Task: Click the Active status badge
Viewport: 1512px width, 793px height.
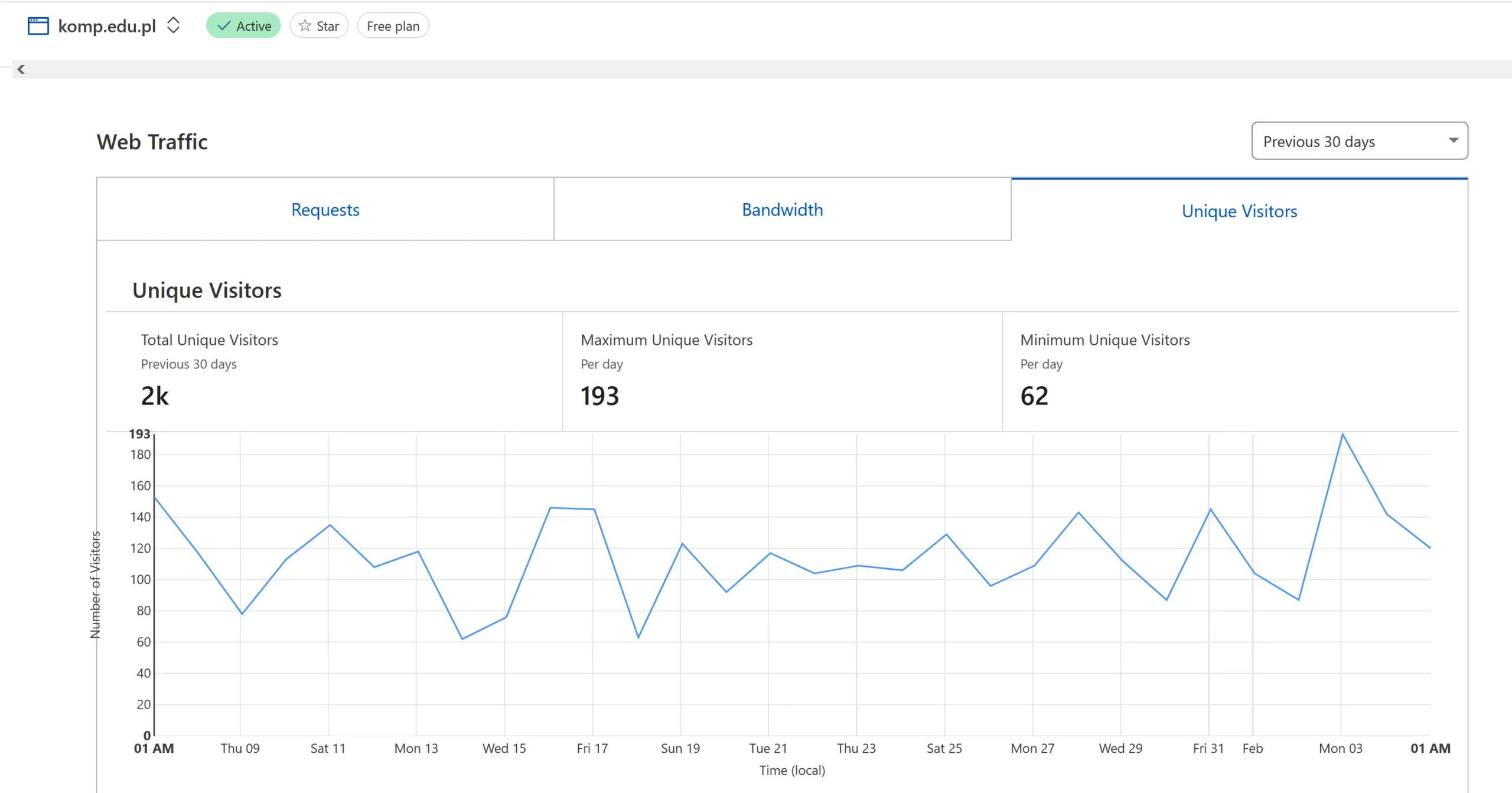Action: 243,26
